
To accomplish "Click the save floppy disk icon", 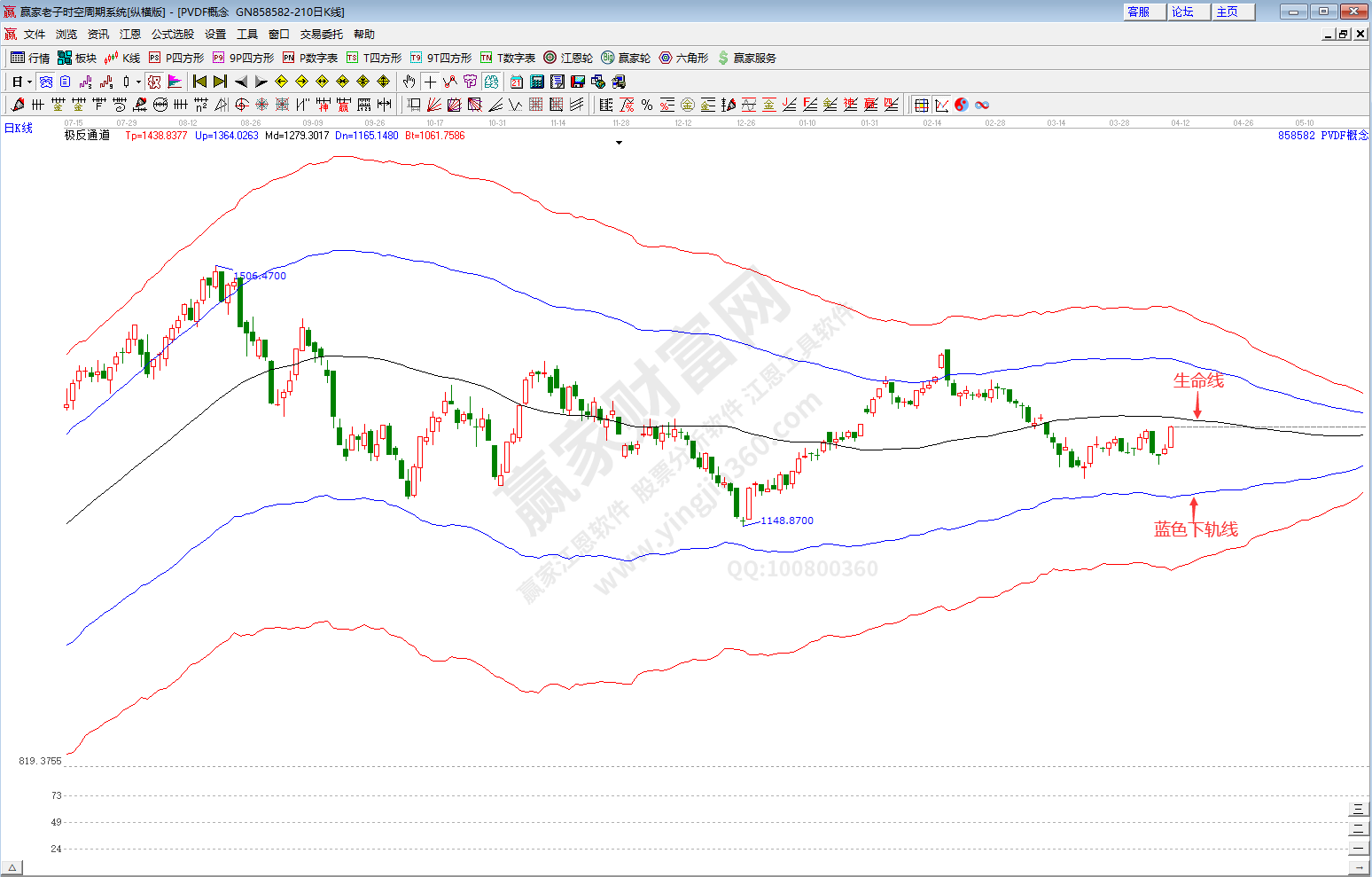I will [578, 82].
